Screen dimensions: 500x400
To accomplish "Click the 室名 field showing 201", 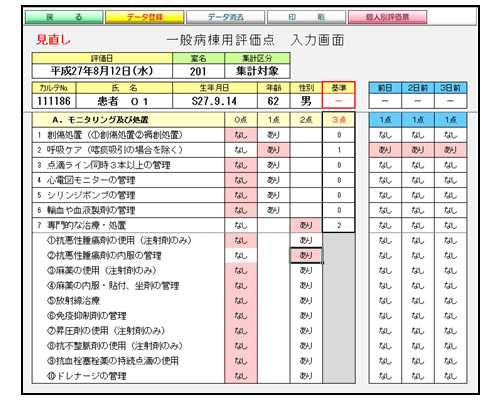I will (198, 71).
